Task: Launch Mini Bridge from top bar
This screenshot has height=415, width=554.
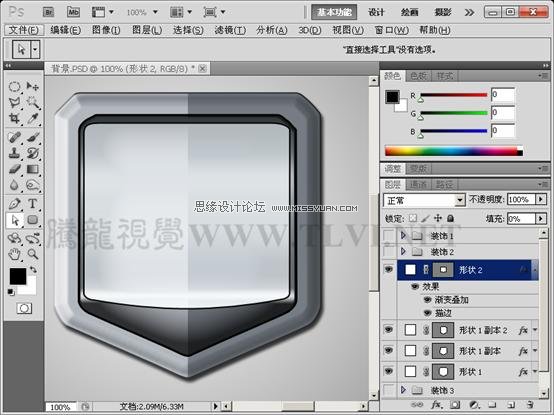Action: [73, 12]
